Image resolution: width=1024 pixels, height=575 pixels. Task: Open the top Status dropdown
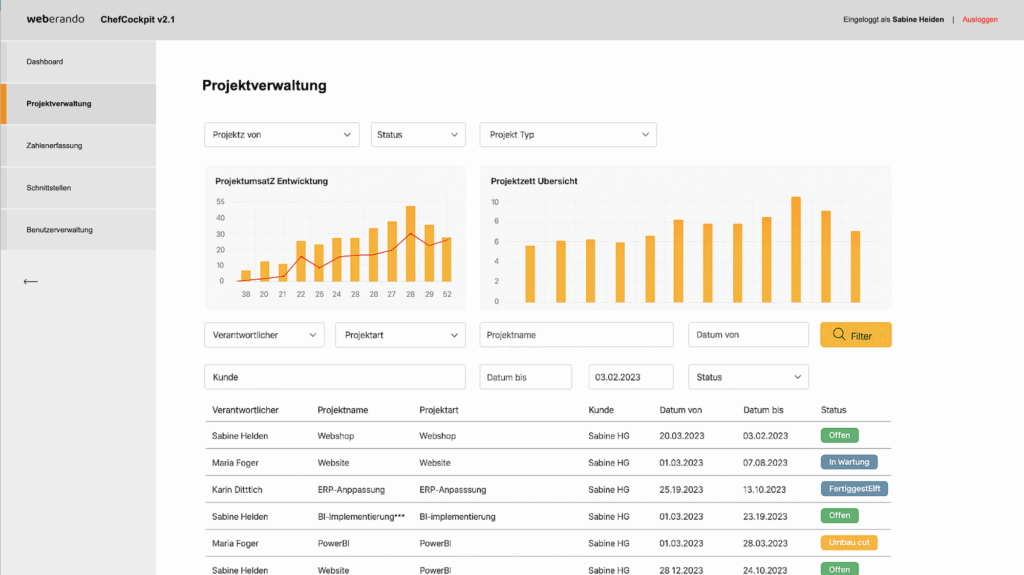pyautogui.click(x=418, y=134)
